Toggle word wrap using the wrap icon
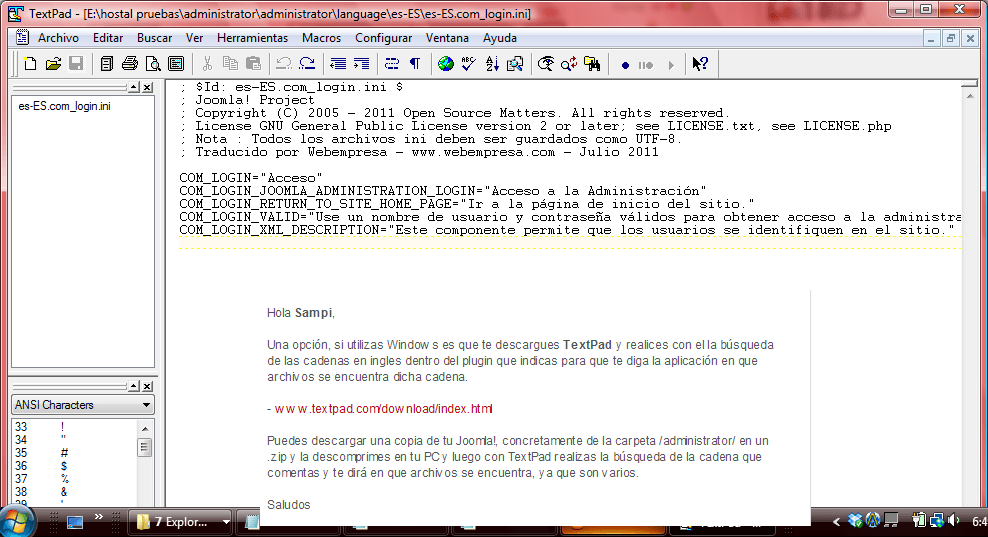This screenshot has width=988, height=537. [392, 64]
